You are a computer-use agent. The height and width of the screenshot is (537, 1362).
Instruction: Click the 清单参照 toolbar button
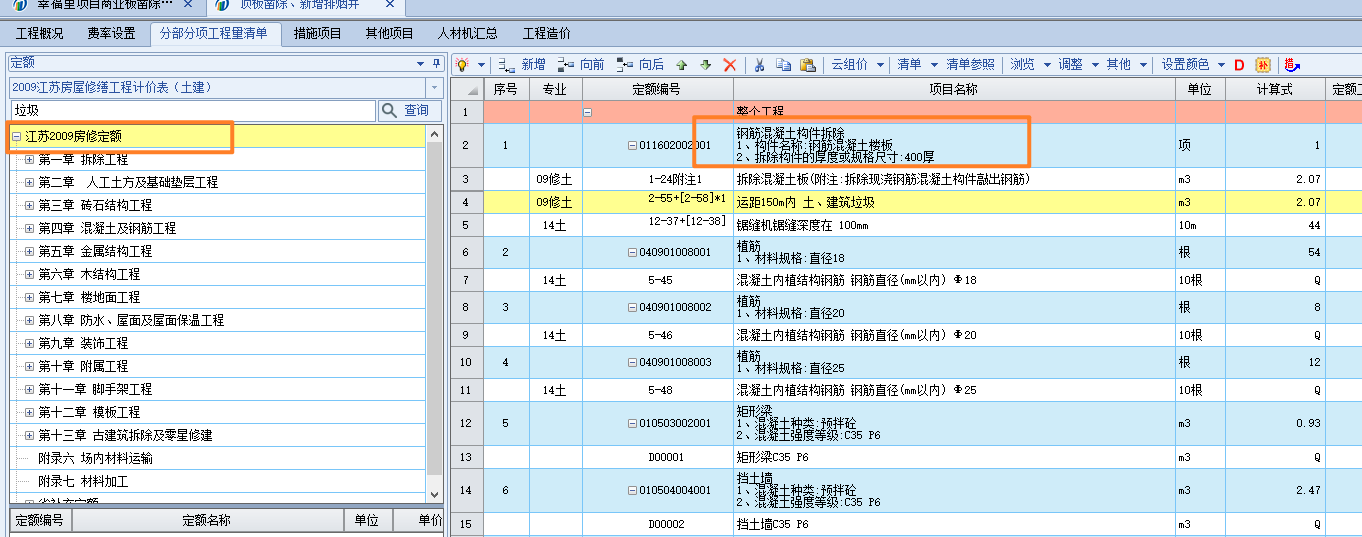pos(970,64)
